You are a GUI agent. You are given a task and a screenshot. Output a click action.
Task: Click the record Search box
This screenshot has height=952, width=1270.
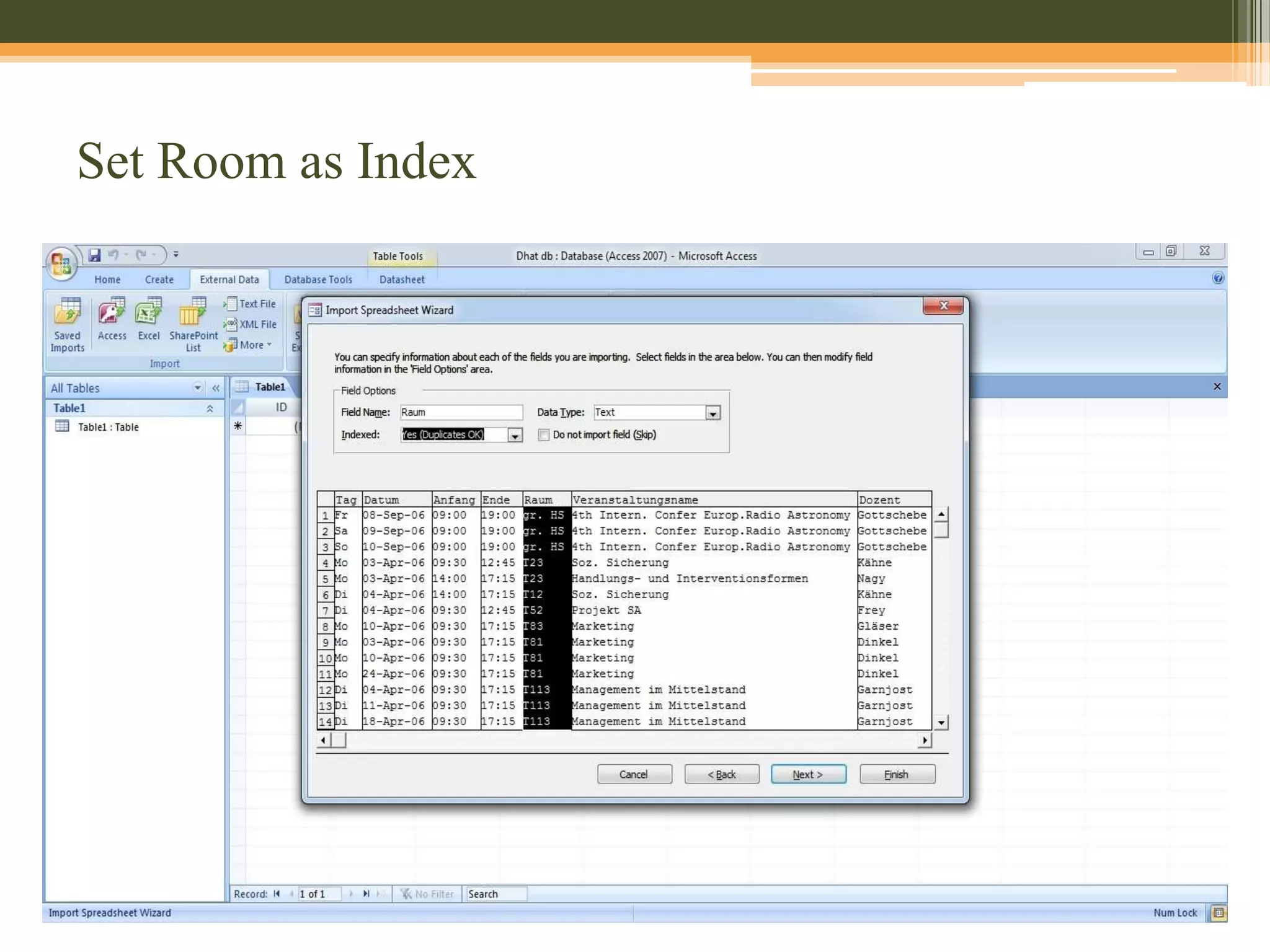tap(496, 894)
